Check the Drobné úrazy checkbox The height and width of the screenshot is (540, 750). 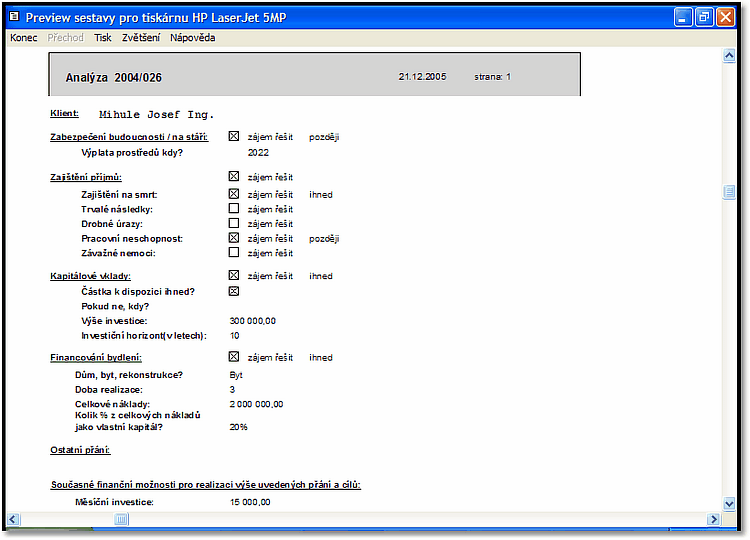pyautogui.click(x=234, y=224)
